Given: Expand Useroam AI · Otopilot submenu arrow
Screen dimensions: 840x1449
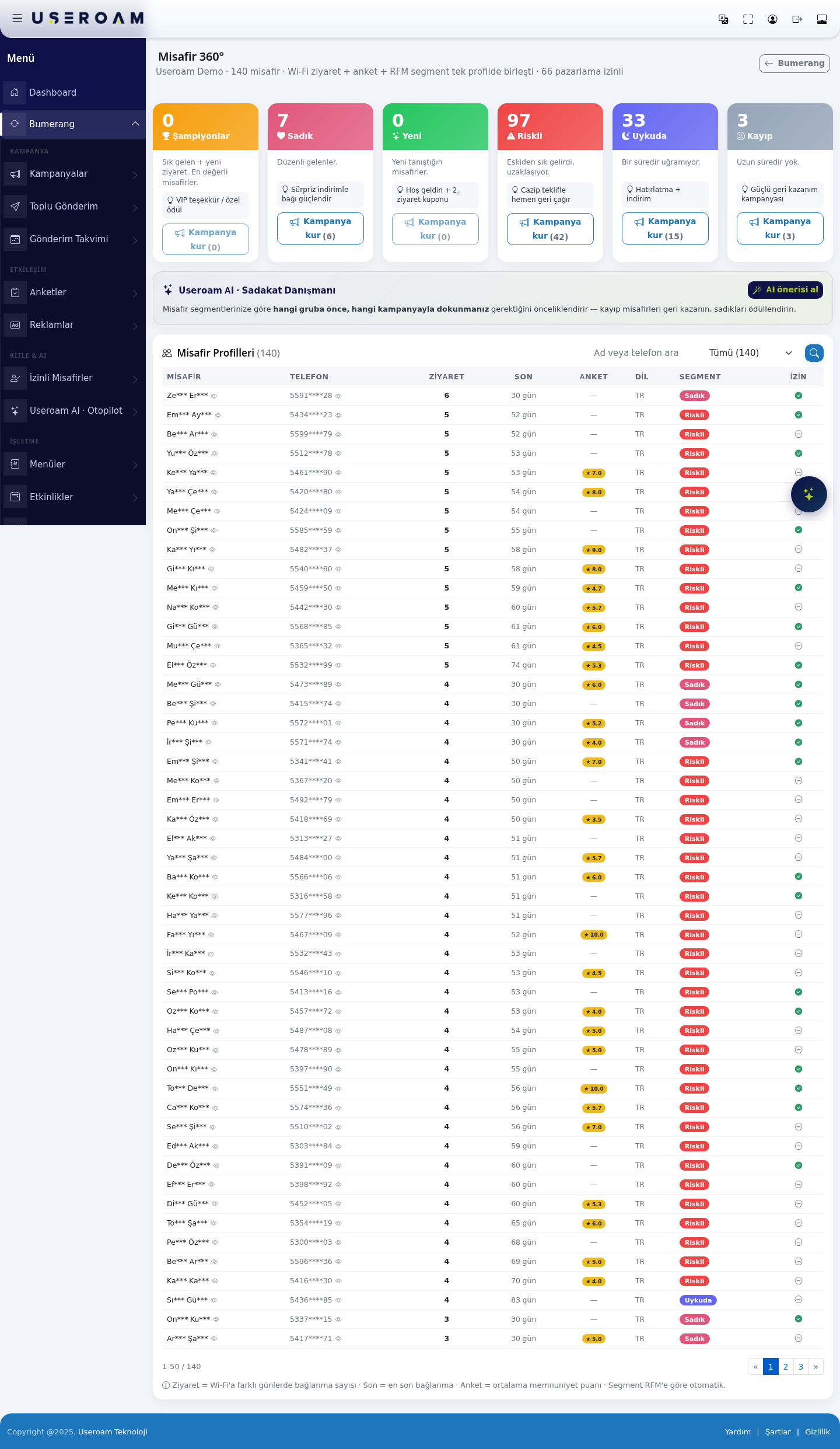Looking at the screenshot, I should [135, 411].
